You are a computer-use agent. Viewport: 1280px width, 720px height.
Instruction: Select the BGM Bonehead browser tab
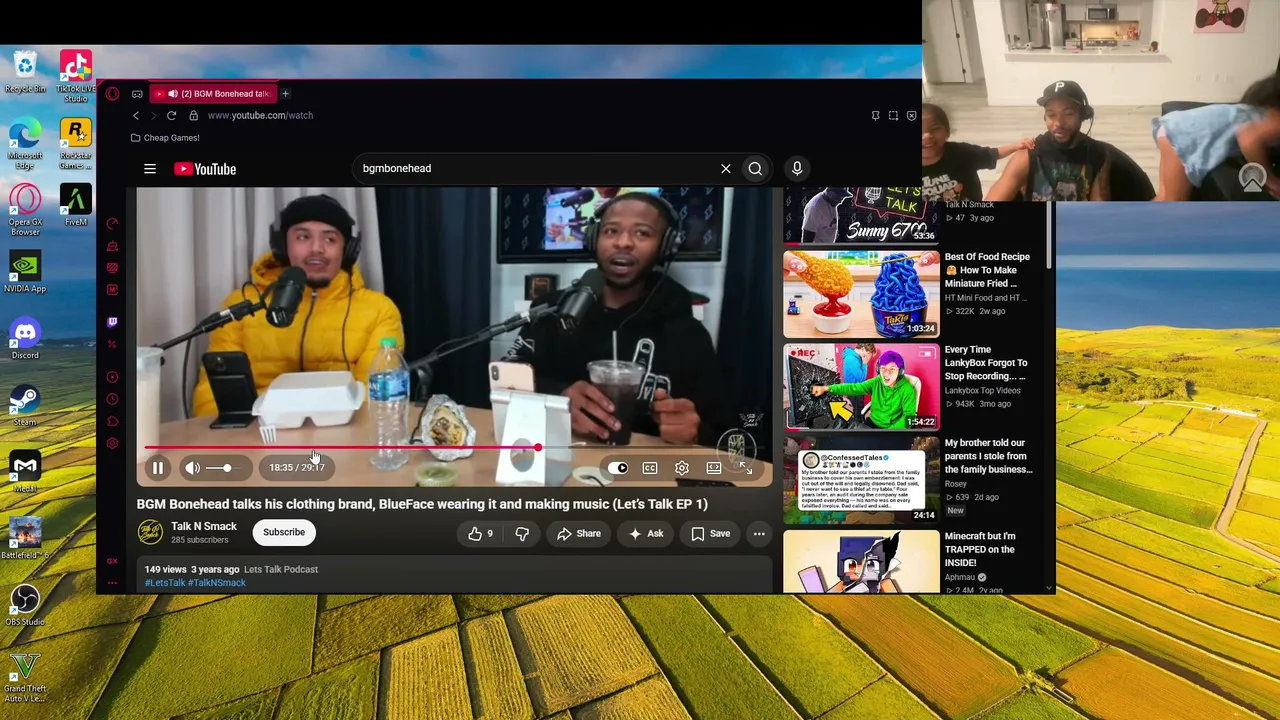[x=214, y=94]
